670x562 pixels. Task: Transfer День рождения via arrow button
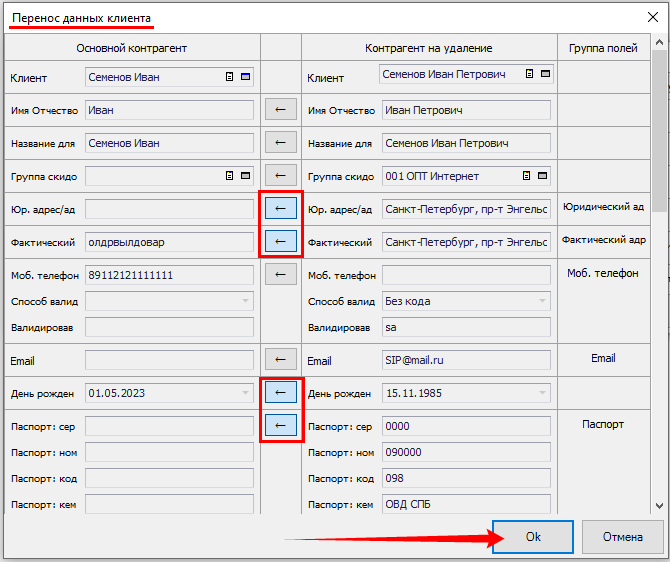click(x=280, y=393)
